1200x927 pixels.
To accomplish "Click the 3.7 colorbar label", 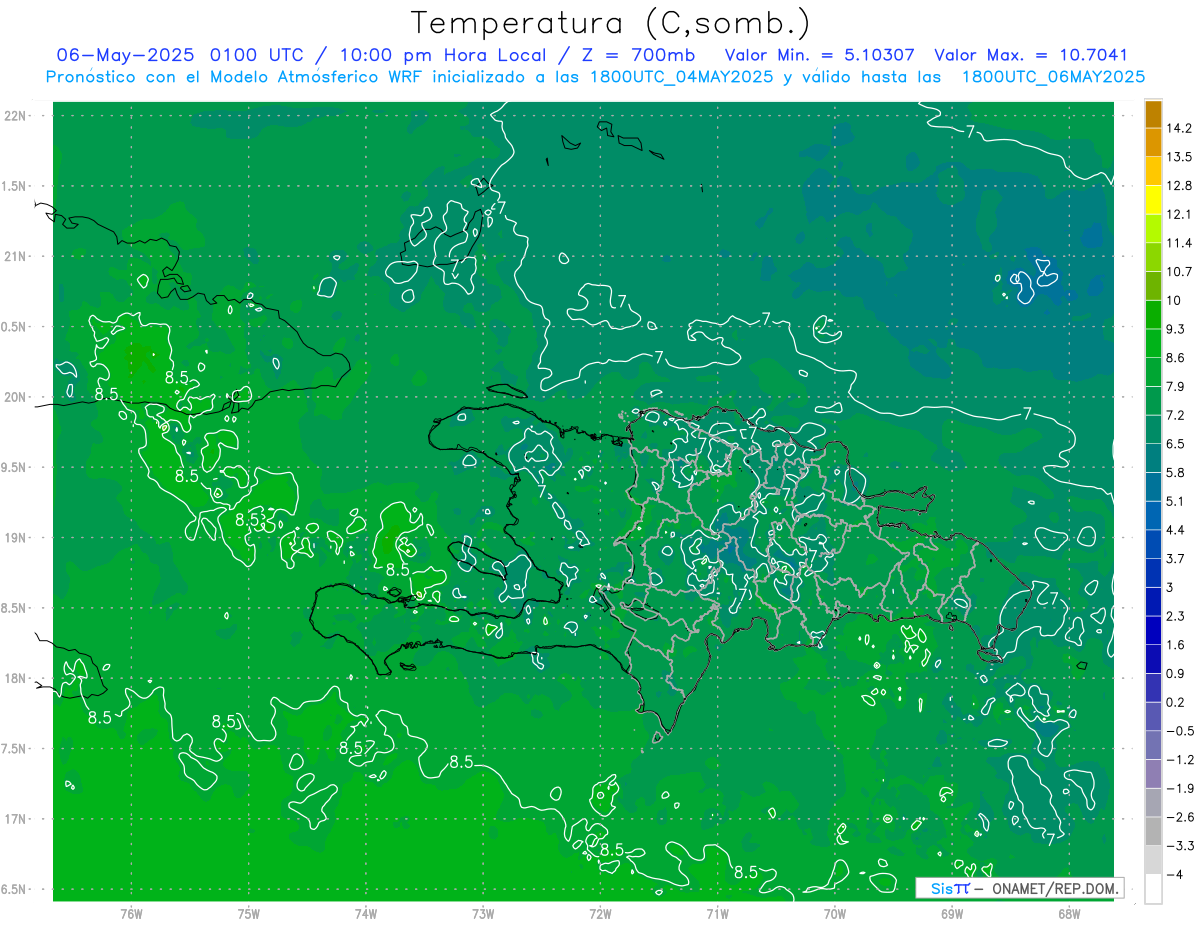I will pos(1176,558).
